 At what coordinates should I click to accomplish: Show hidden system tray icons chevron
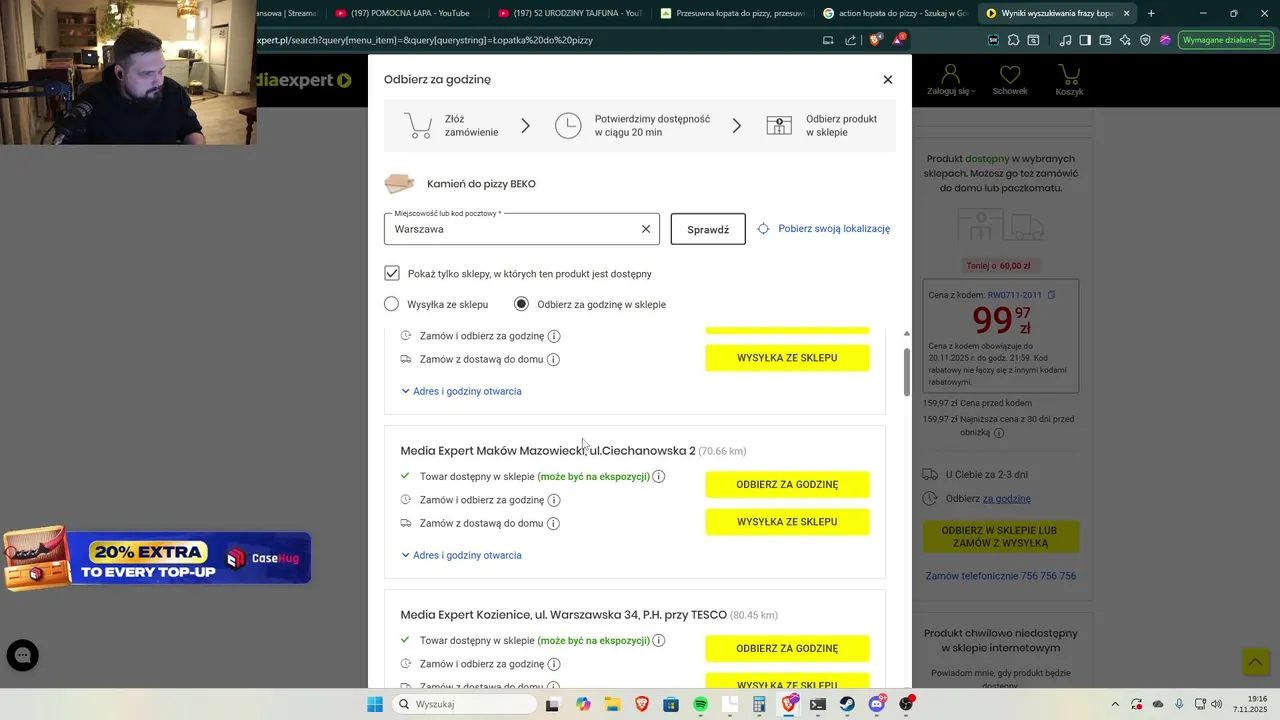coord(1115,704)
